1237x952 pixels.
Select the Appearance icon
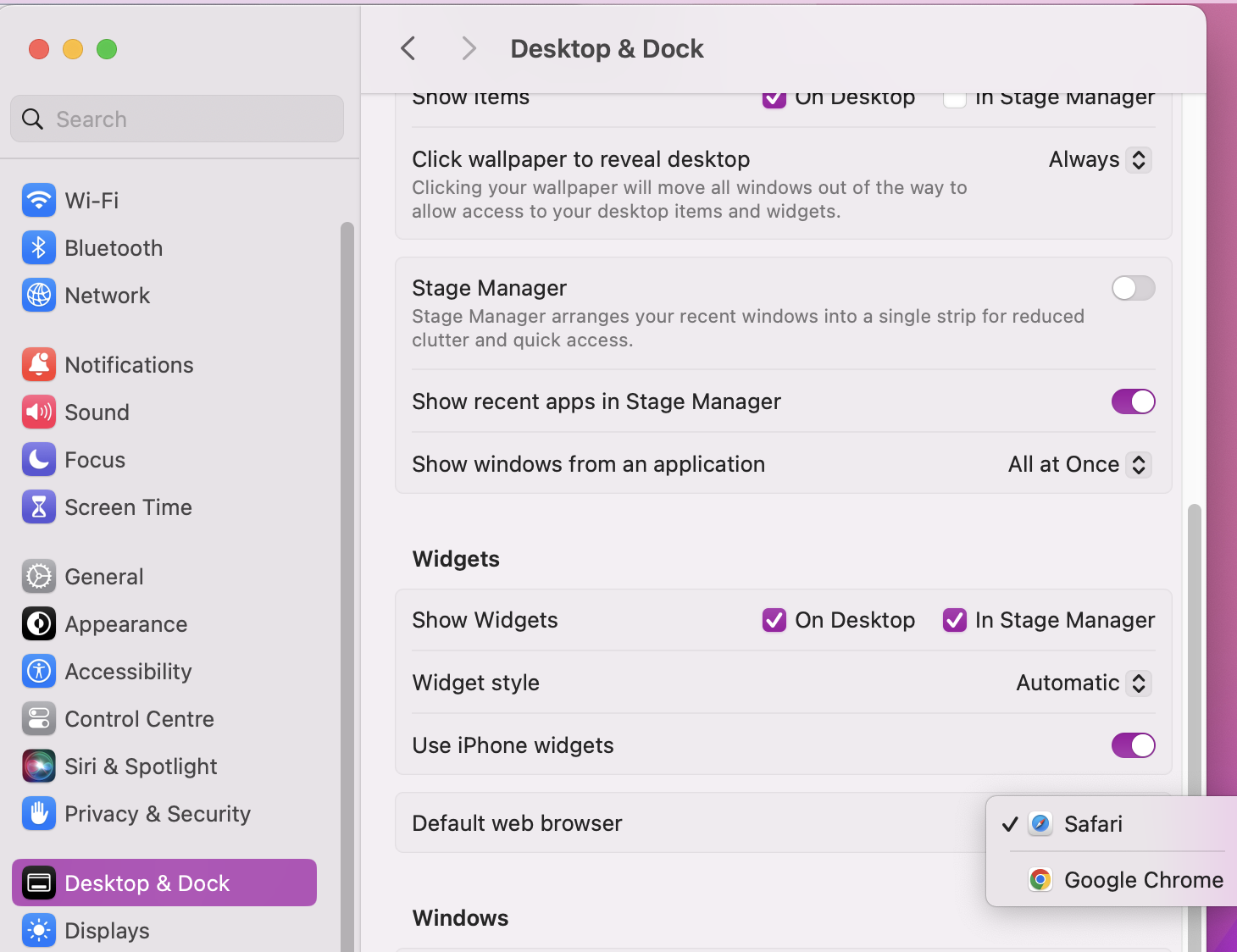pyautogui.click(x=39, y=623)
